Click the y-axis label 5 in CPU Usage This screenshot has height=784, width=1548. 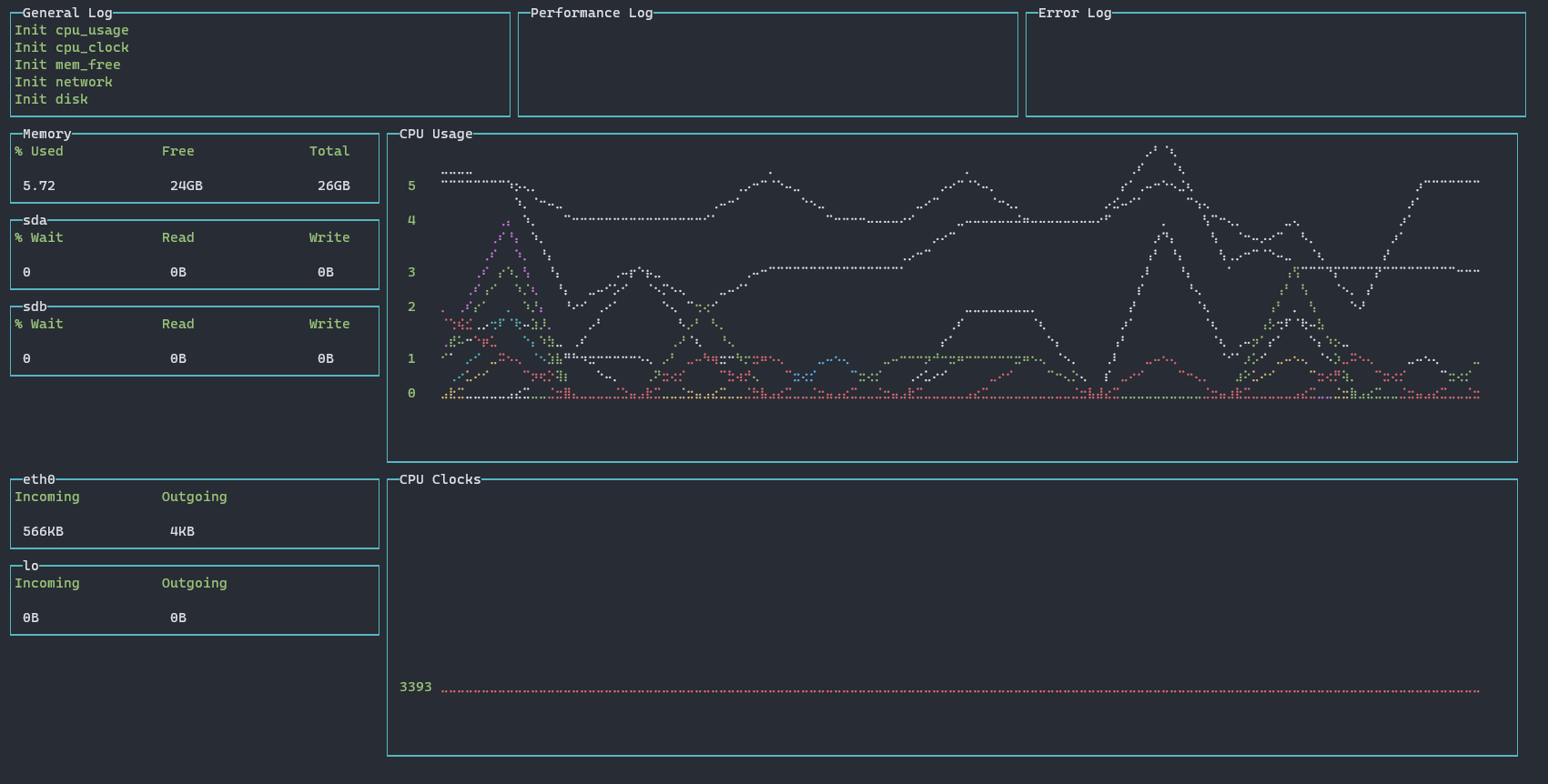point(411,186)
